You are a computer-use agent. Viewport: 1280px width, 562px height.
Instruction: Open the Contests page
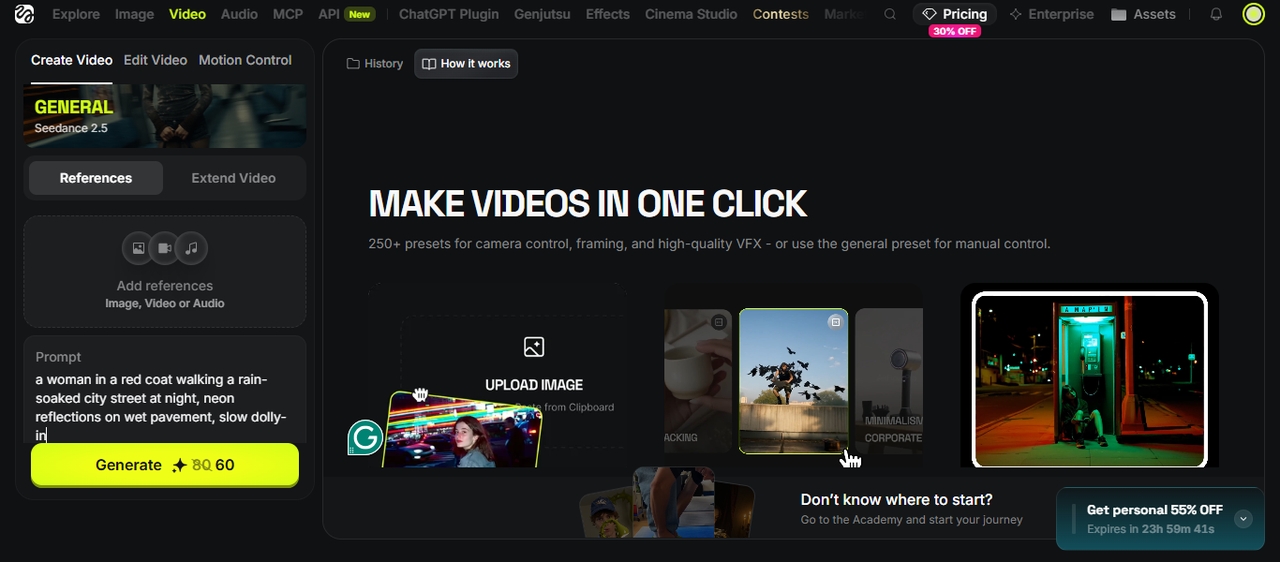pyautogui.click(x=781, y=14)
